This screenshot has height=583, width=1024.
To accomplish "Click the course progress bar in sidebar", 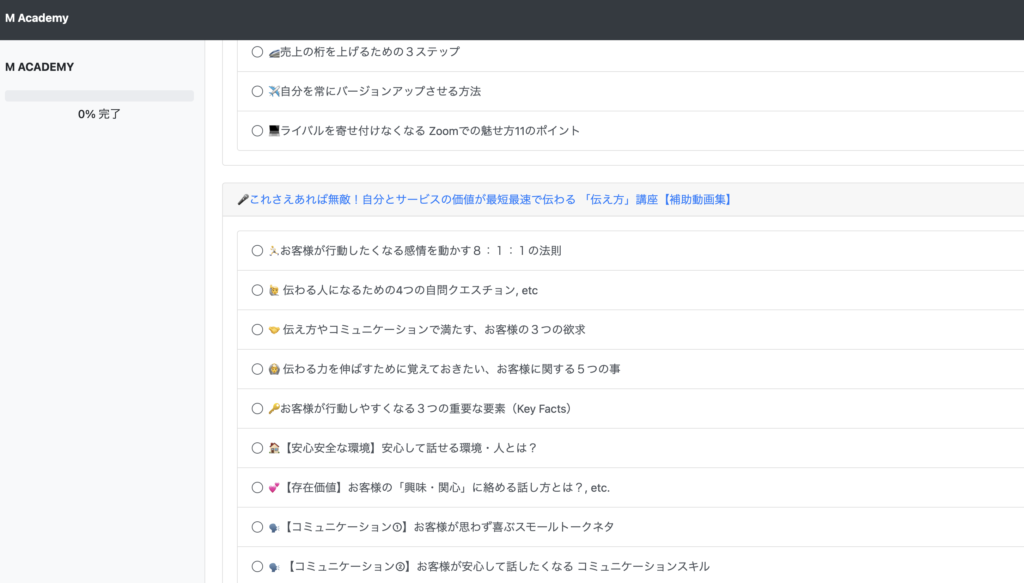I will click(x=99, y=96).
